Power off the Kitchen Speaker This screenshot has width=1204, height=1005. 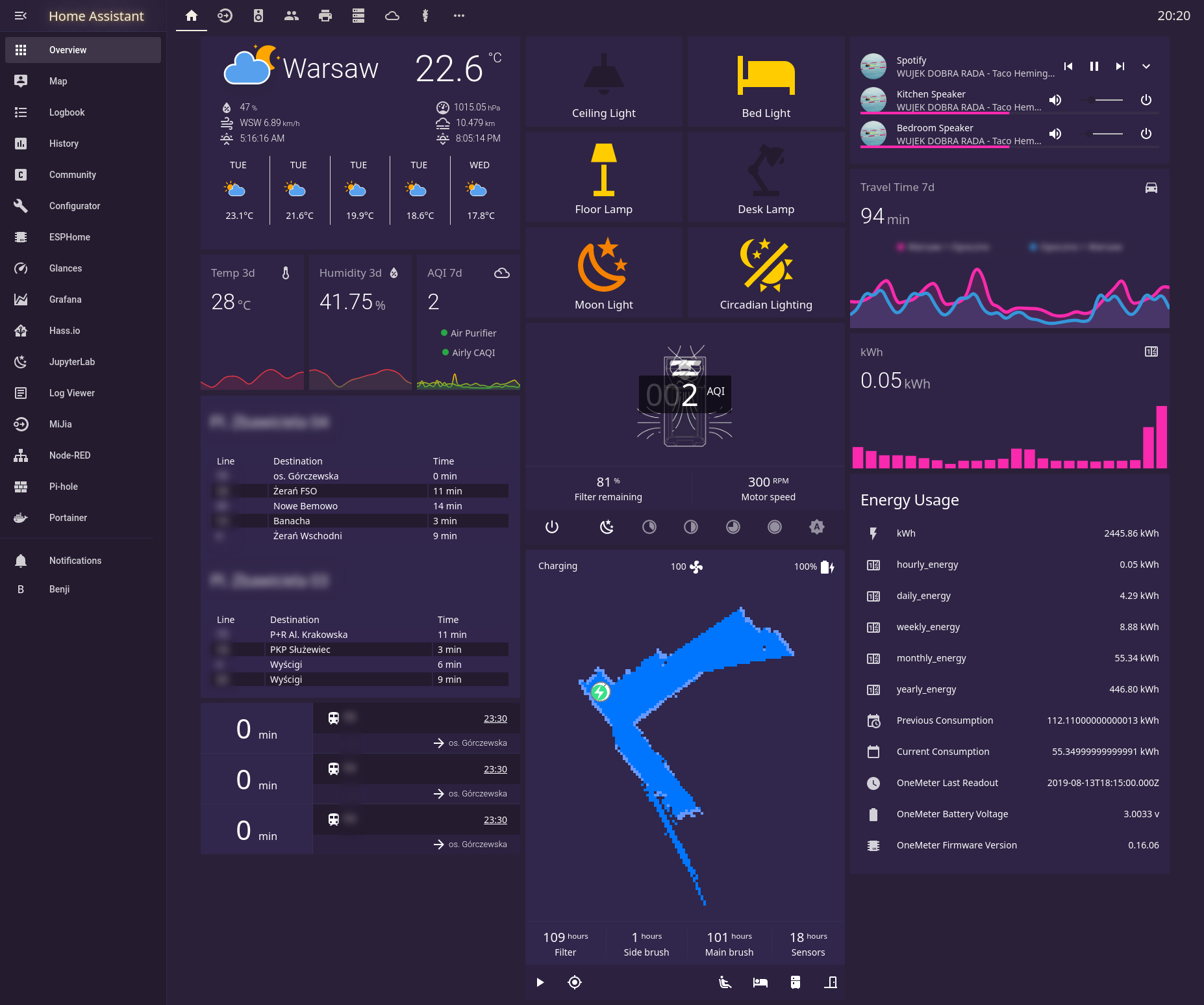(x=1146, y=100)
